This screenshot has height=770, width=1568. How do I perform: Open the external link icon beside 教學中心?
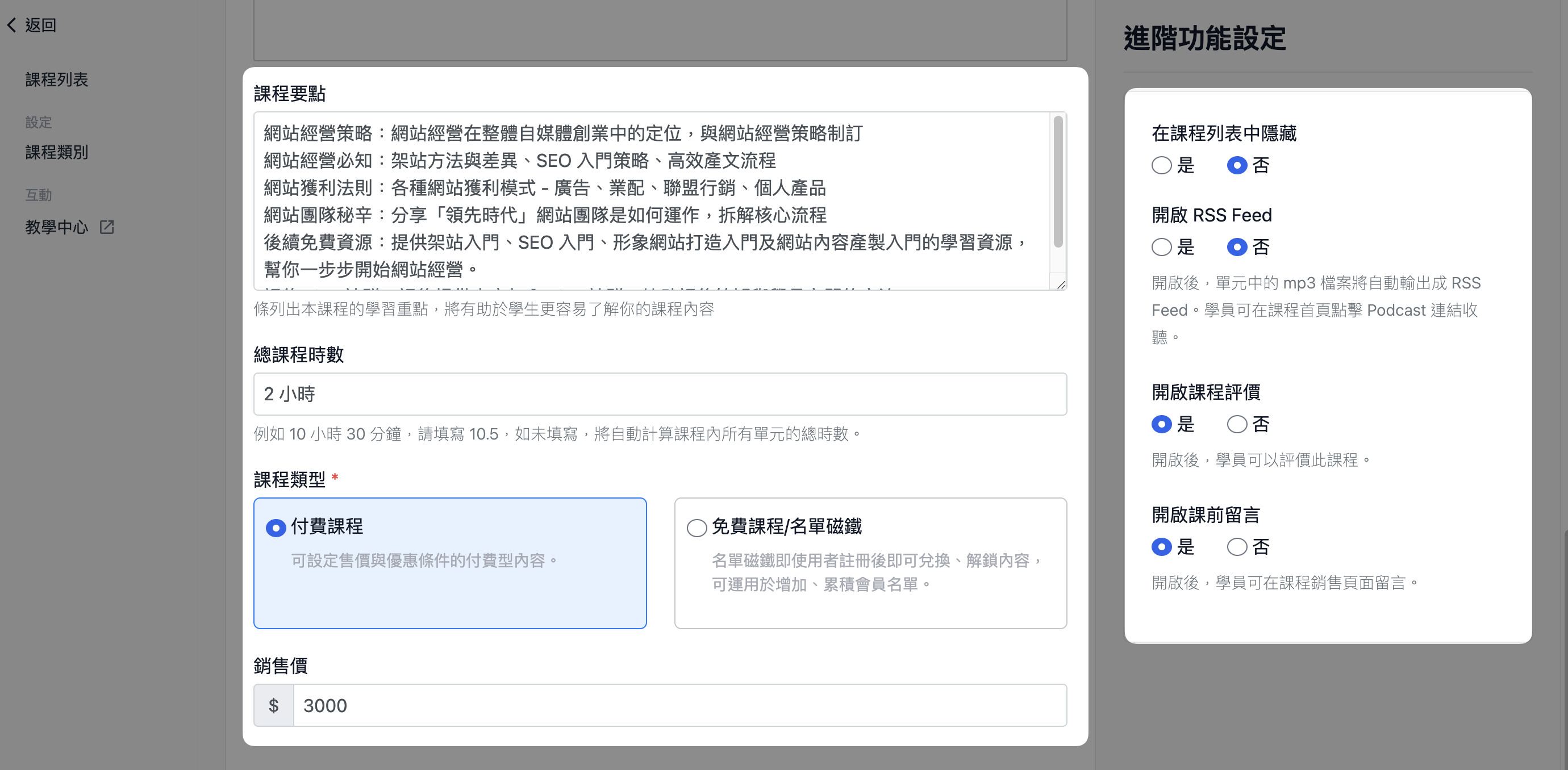(x=107, y=227)
